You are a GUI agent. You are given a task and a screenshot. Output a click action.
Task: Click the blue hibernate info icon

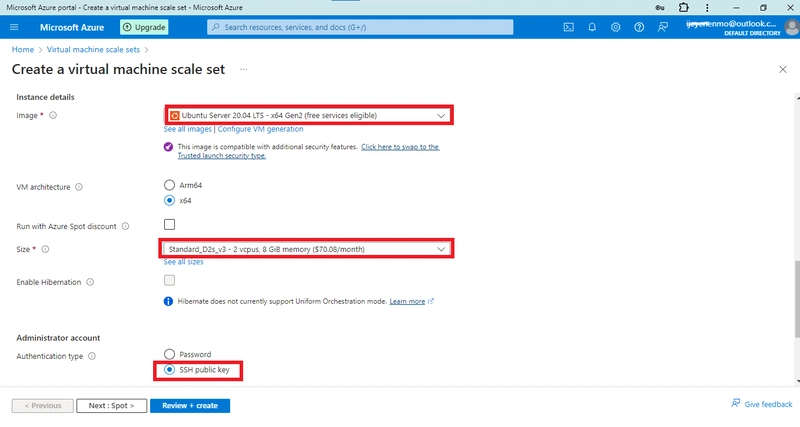pos(168,301)
